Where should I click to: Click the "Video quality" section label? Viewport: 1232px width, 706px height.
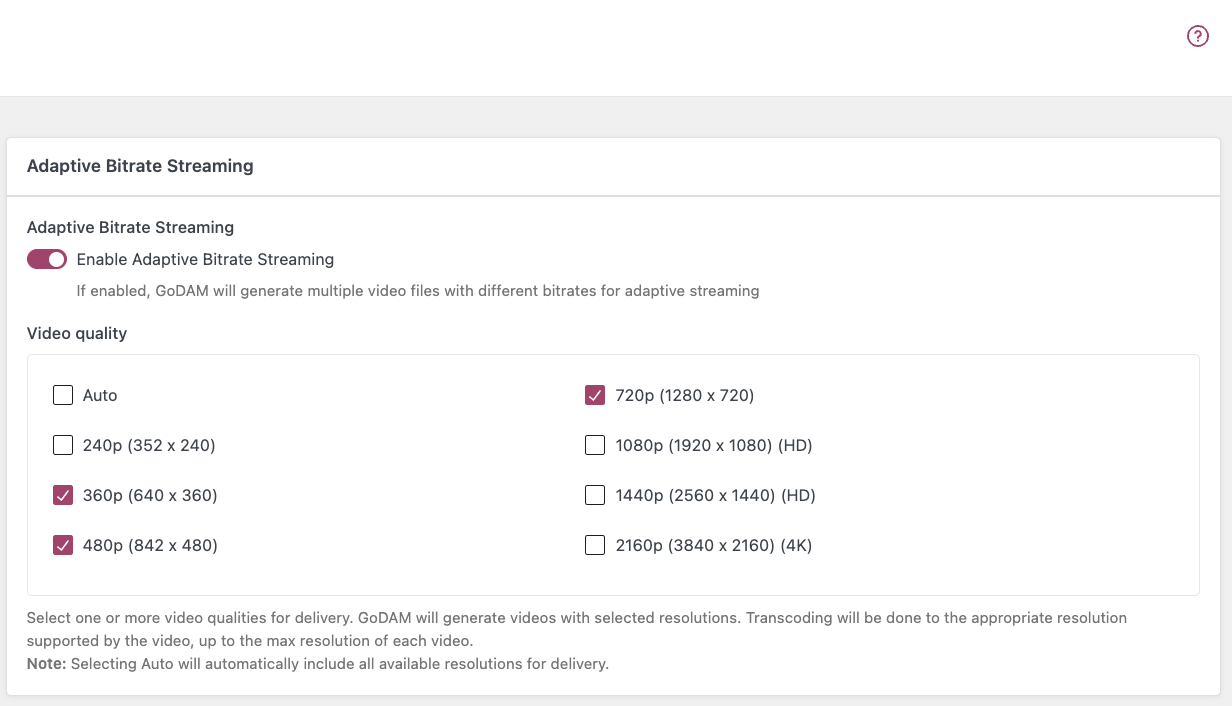(77, 333)
